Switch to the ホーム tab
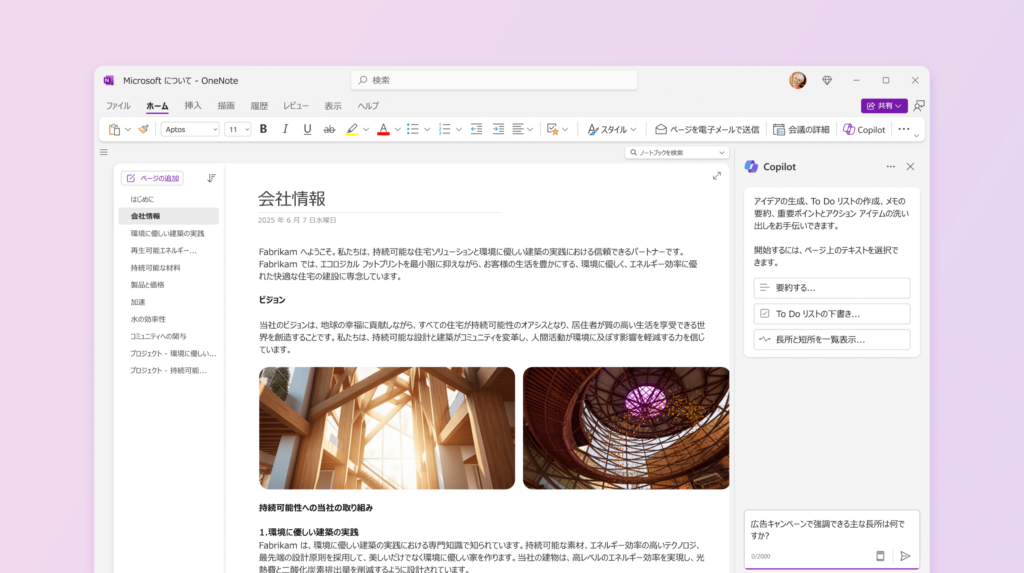The height and width of the screenshot is (573, 1024). point(157,106)
